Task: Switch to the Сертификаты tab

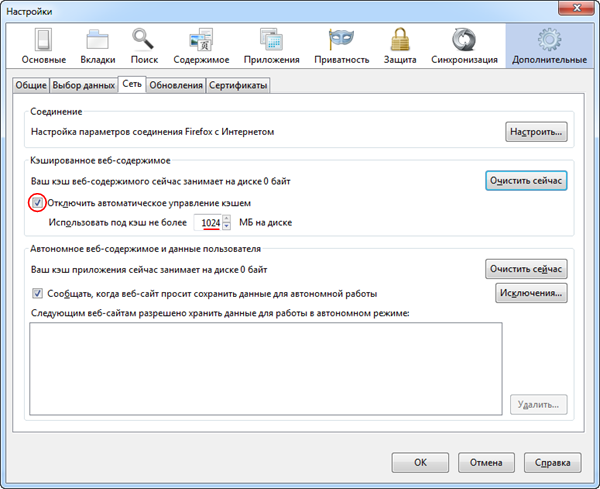Action: pyautogui.click(x=238, y=85)
